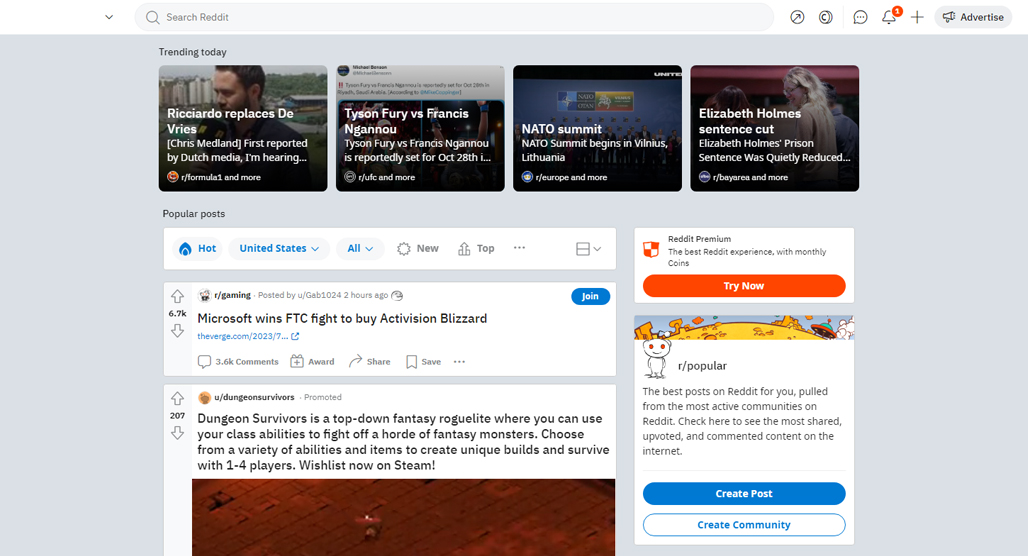Click the u/dungeonsurvivors avatar icon
The height and width of the screenshot is (556, 1028).
click(205, 397)
